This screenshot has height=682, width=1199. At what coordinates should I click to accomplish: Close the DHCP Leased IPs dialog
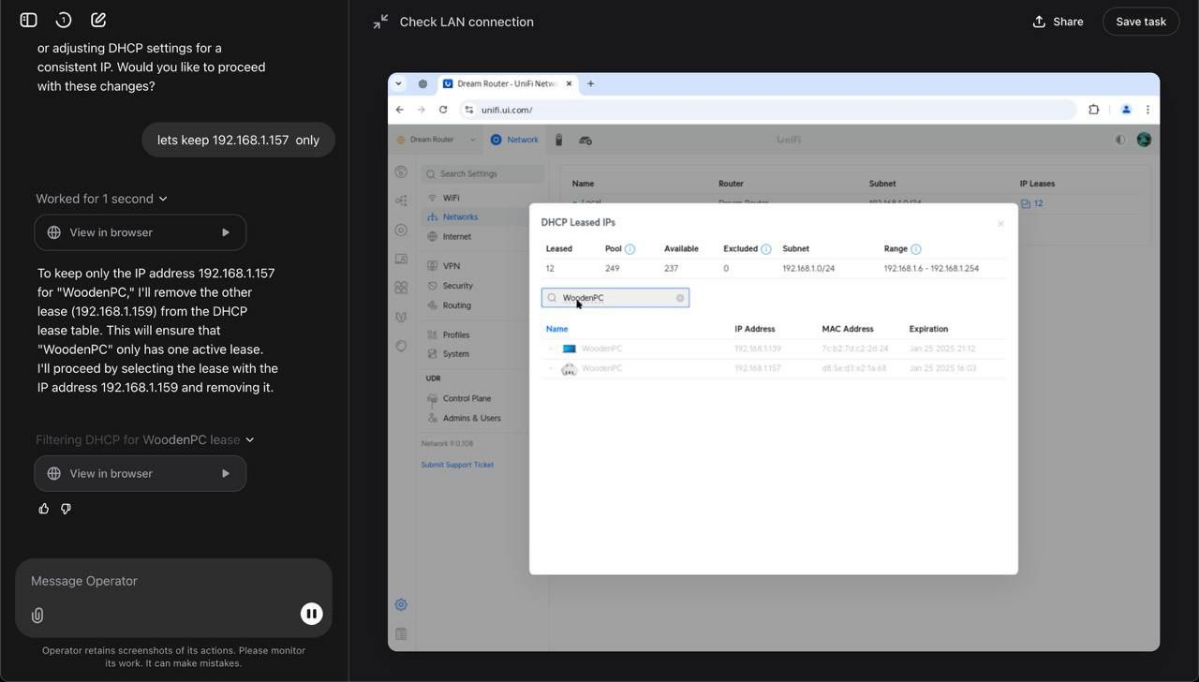point(1000,224)
